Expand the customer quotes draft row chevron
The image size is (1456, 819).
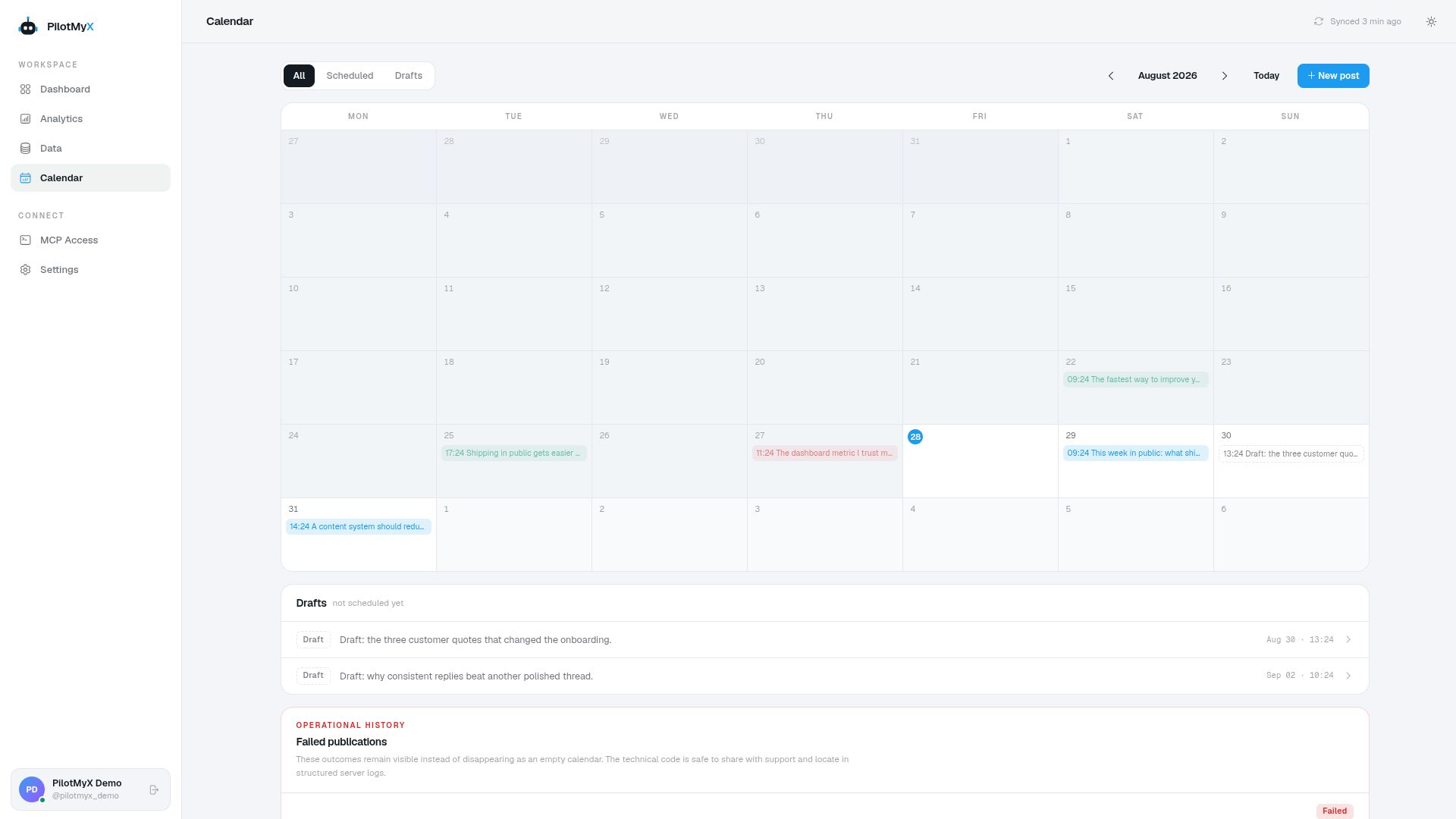(1348, 640)
